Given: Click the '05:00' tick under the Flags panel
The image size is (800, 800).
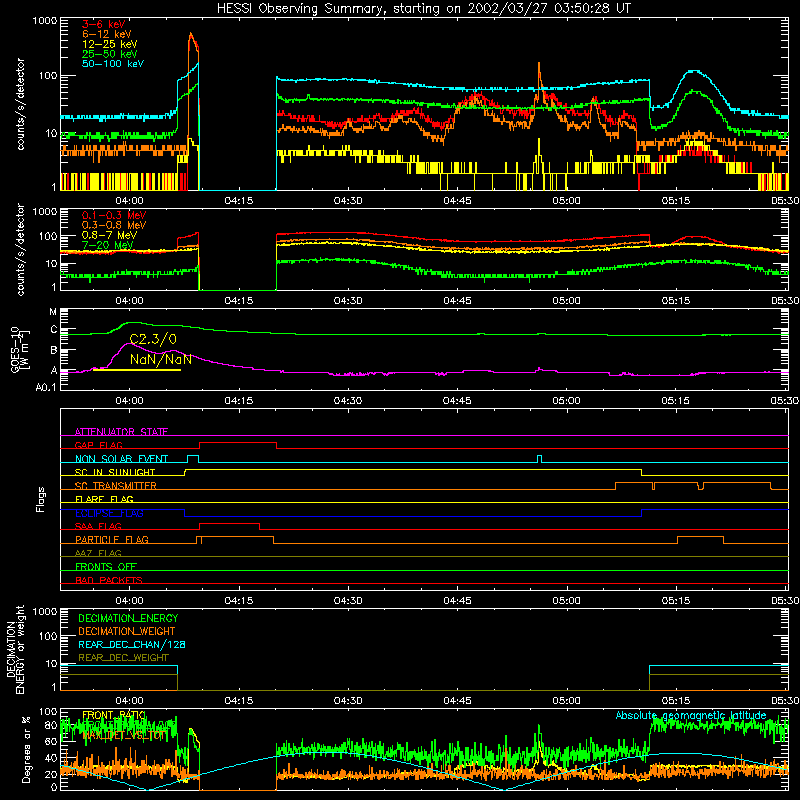Looking at the screenshot, I should (x=566, y=601).
